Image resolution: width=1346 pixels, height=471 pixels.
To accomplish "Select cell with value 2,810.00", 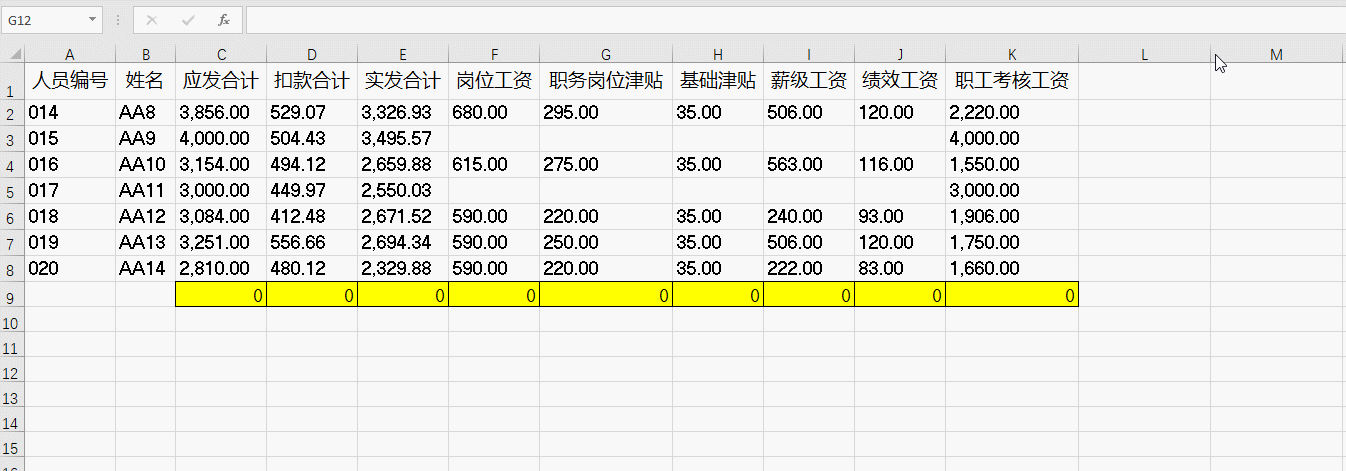I will 221,269.
